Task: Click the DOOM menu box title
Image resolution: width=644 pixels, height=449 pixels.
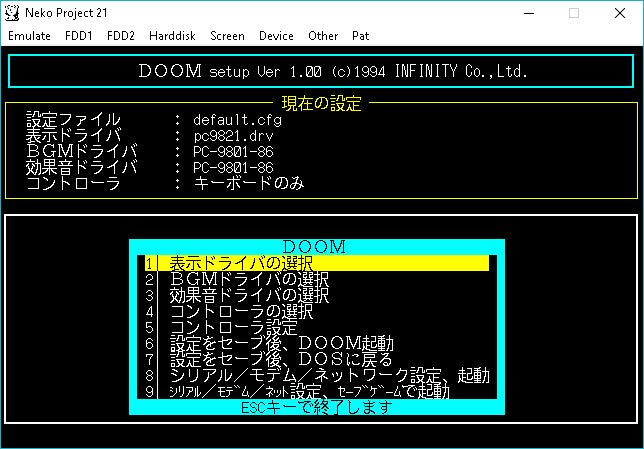Action: point(315,247)
